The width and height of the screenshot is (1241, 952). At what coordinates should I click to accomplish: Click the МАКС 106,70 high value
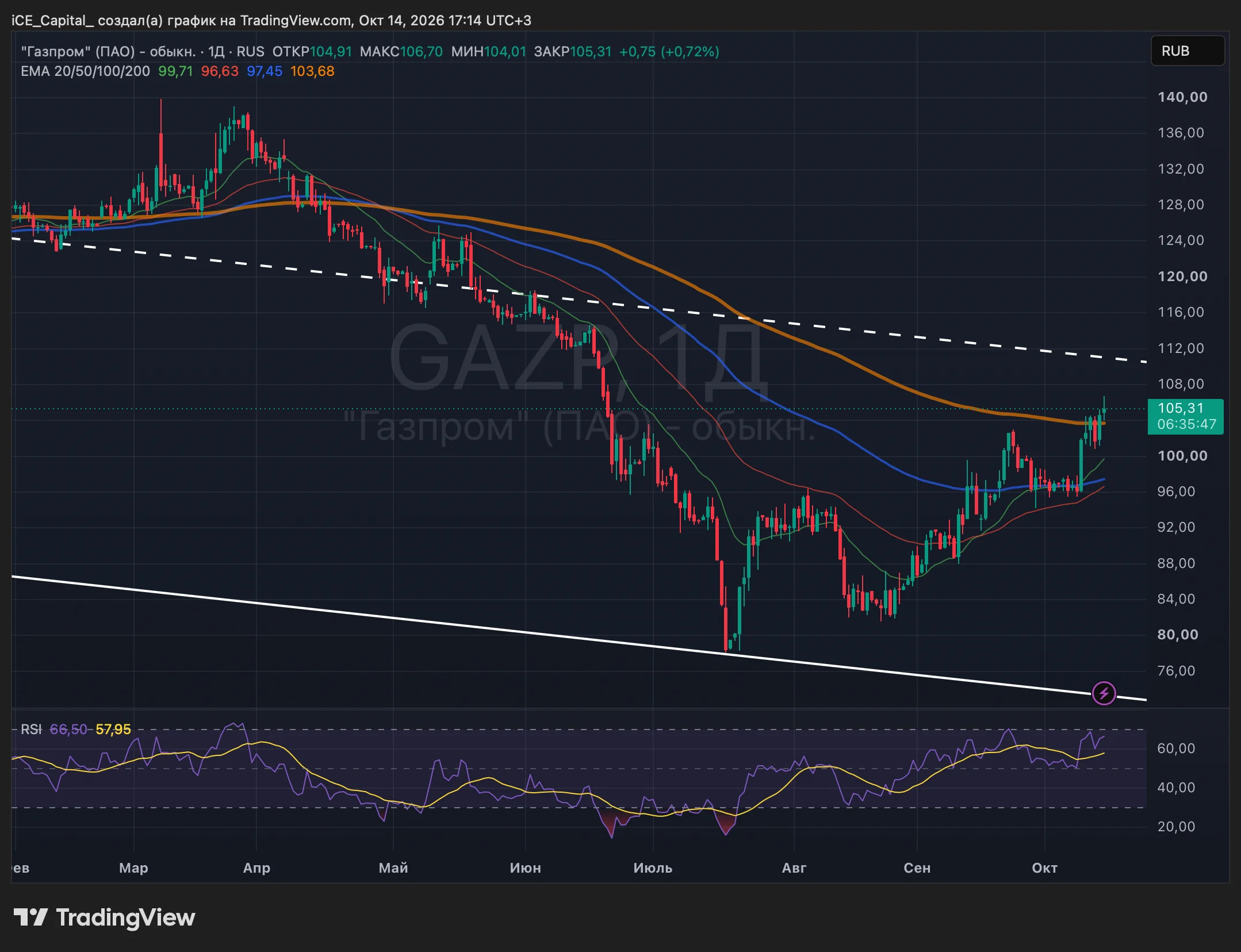pos(401,52)
